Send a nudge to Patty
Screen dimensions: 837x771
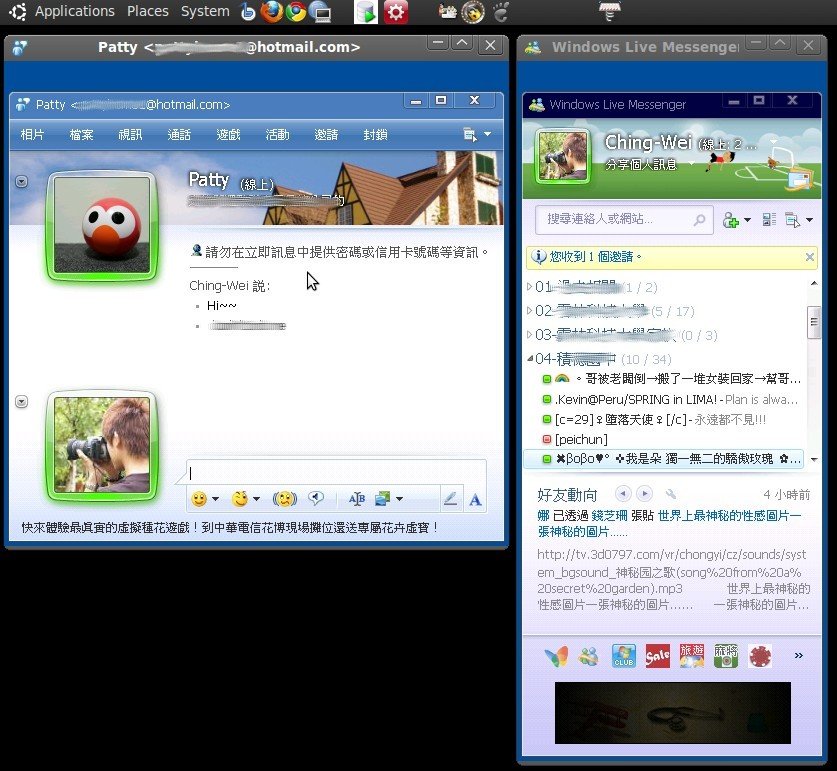(285, 499)
